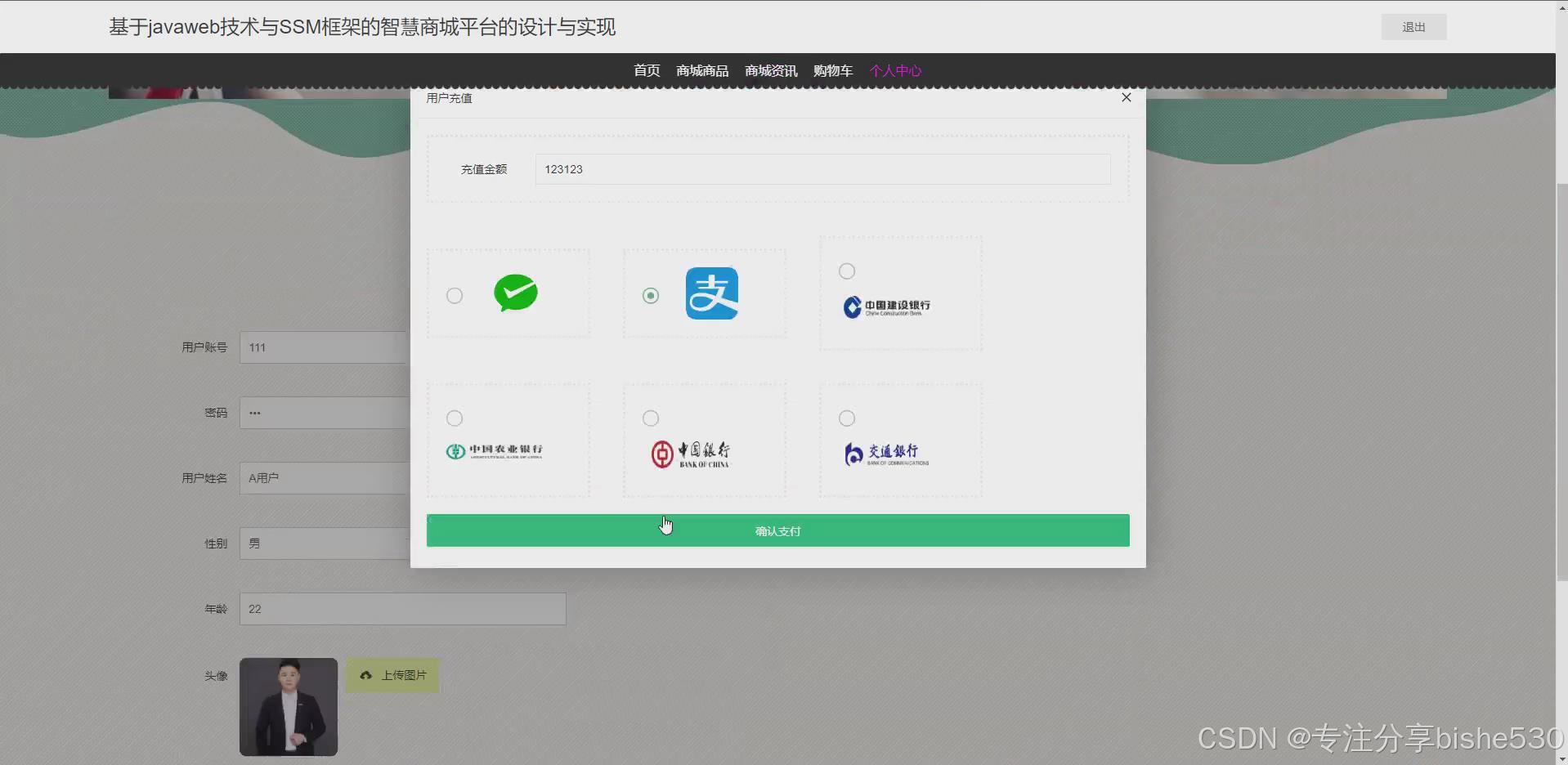
Task: Open the 首页 navigation item
Action: pos(647,70)
